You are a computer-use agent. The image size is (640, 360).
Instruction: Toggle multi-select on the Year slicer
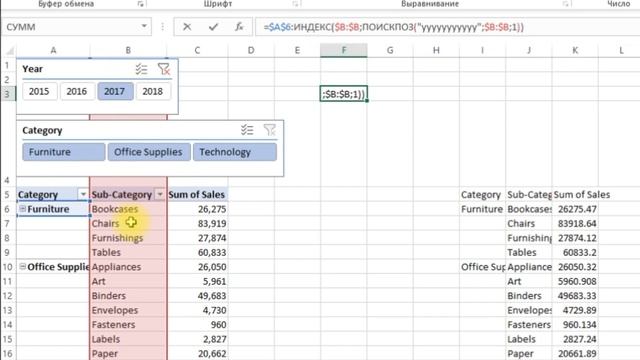click(141, 69)
